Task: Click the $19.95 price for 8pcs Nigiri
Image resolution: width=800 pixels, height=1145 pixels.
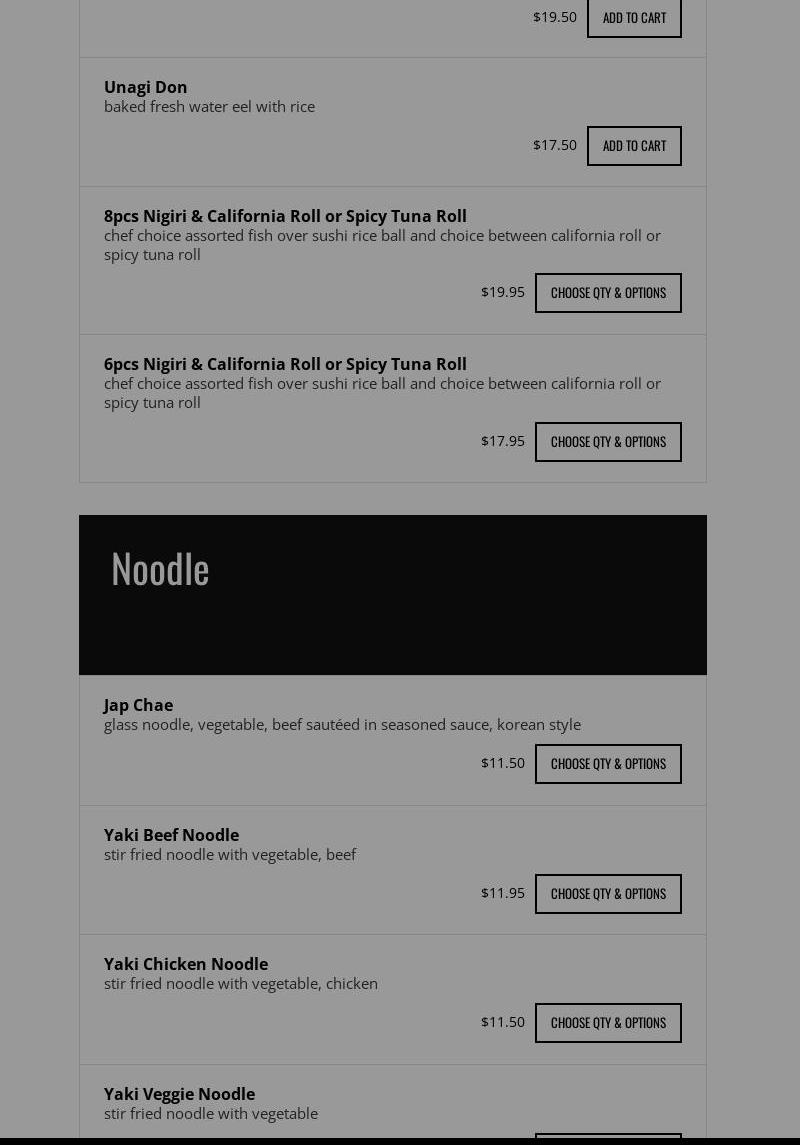Action: click(x=503, y=292)
